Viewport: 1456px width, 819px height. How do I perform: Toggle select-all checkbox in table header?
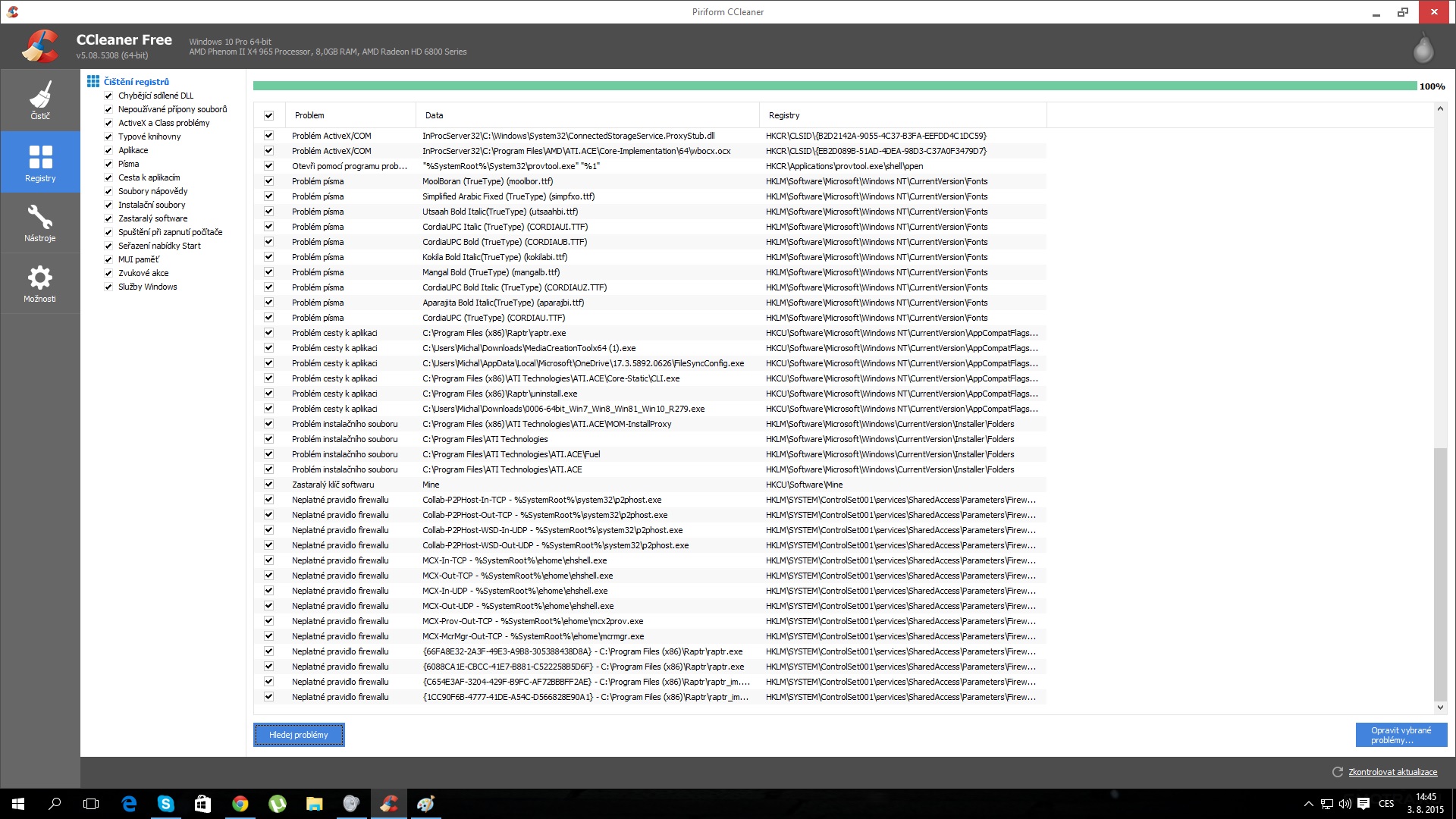268,115
